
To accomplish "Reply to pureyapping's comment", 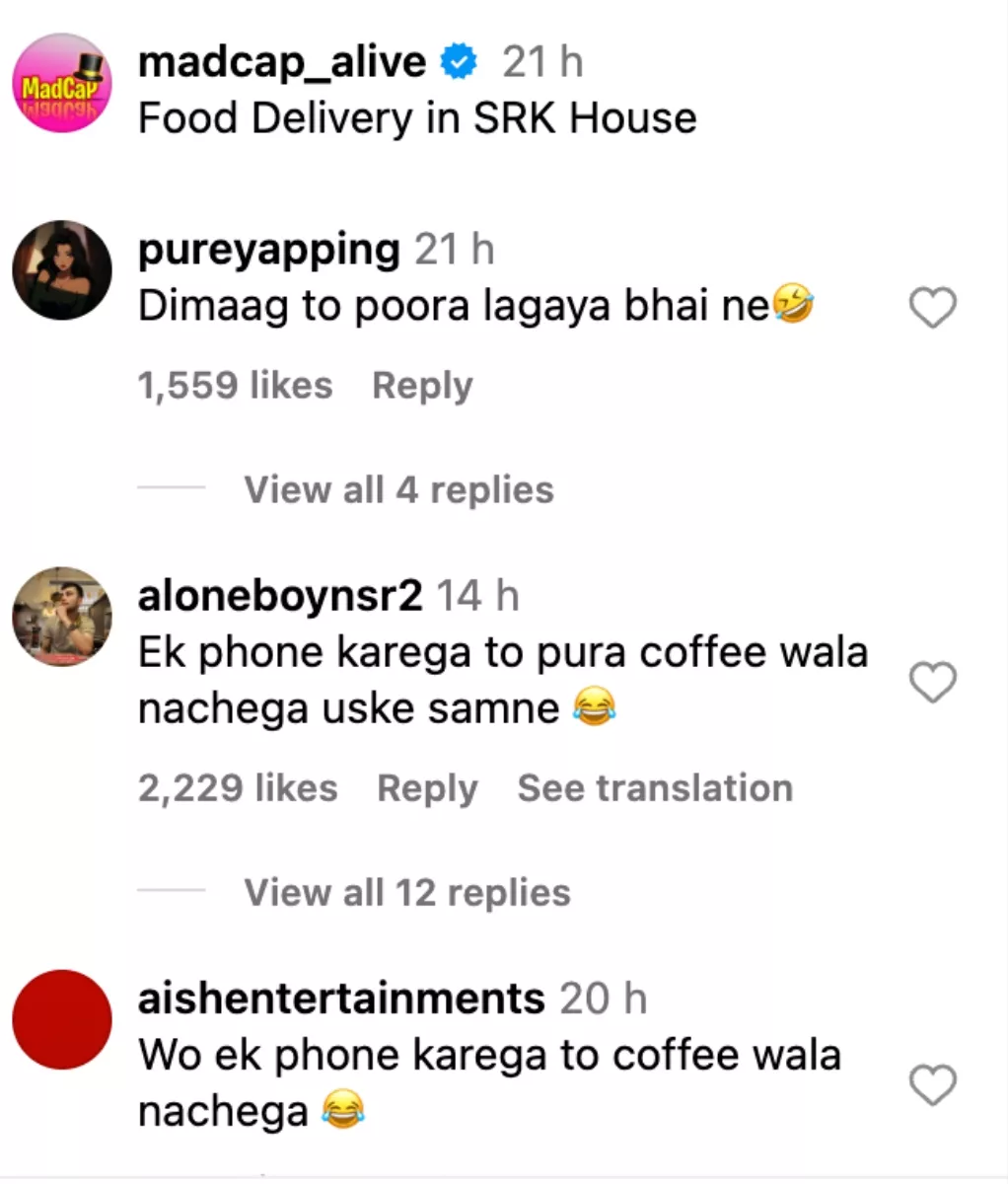I will [422, 386].
